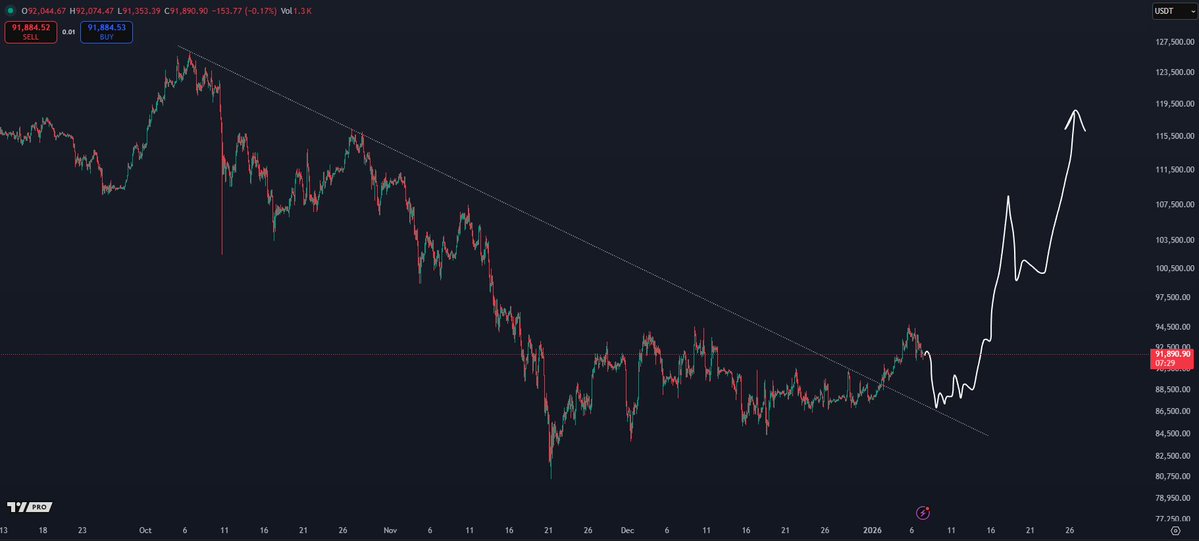Click the Vol 1.3 K indicator label
This screenshot has width=1199, height=541.
click(x=297, y=11)
